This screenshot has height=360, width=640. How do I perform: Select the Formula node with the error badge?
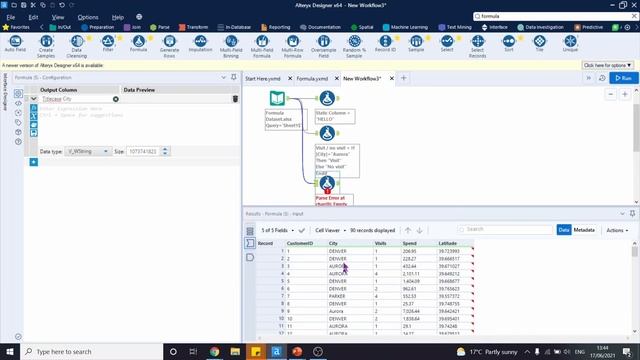[327, 184]
